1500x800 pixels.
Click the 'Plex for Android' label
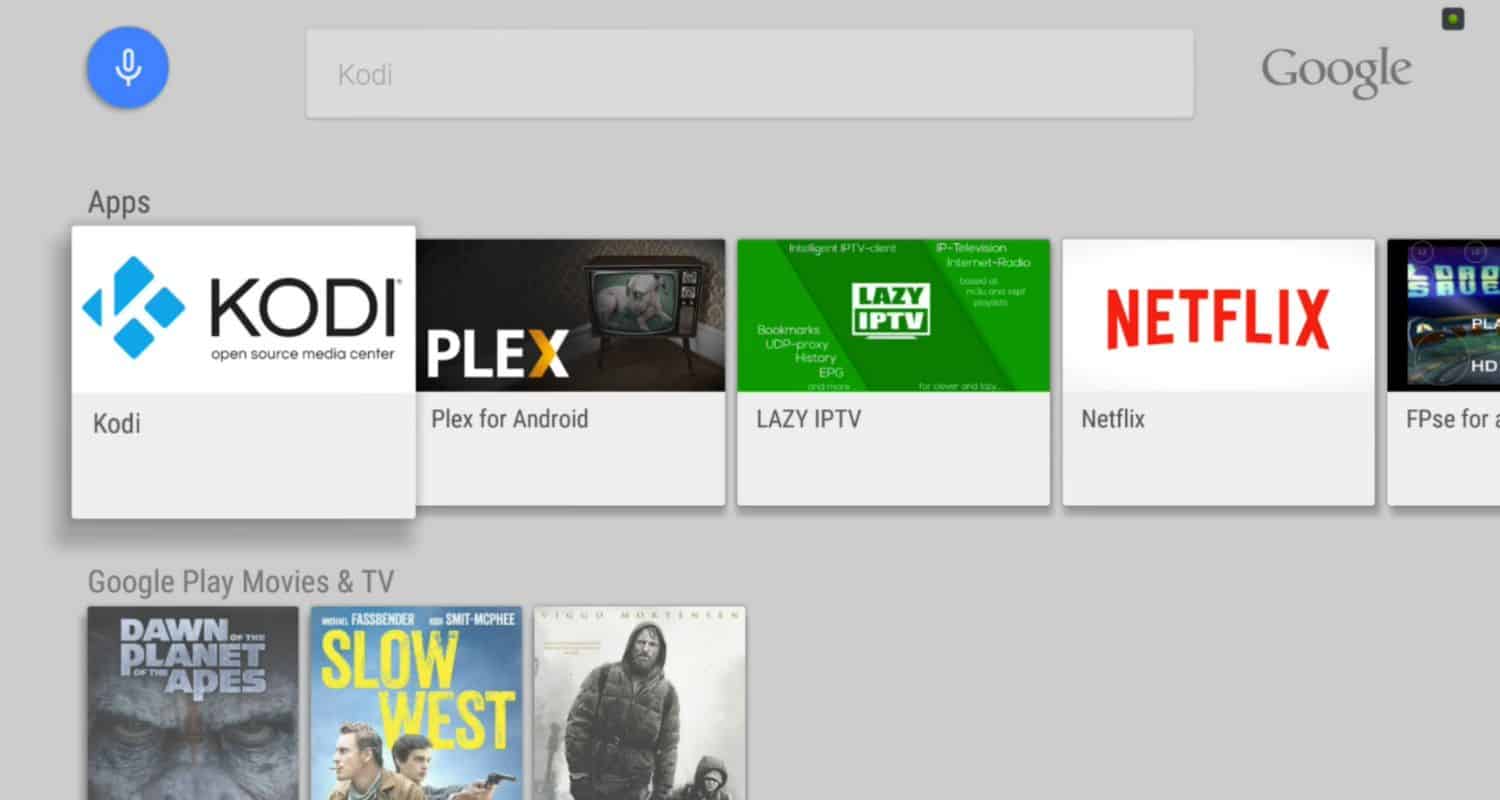pyautogui.click(x=509, y=418)
